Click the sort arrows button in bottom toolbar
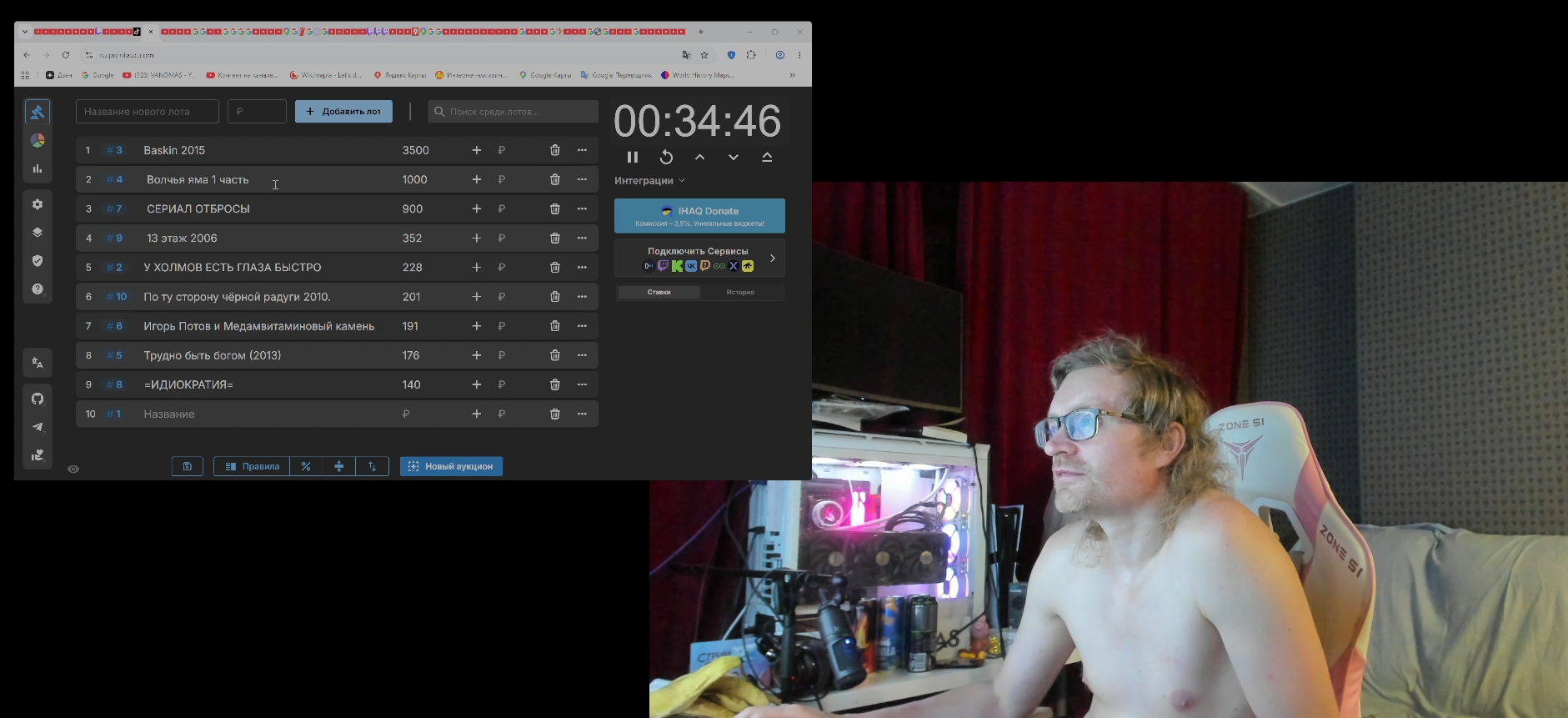 pos(373,466)
